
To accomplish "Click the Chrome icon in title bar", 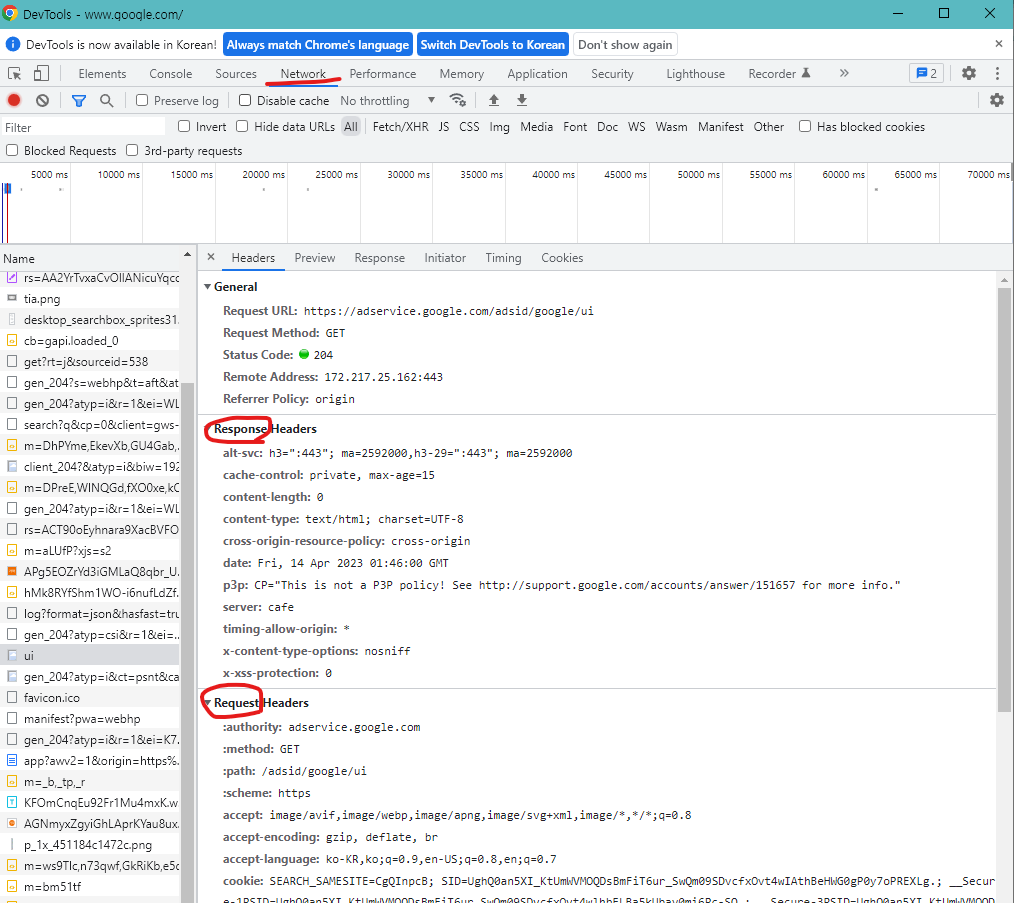I will [10, 14].
